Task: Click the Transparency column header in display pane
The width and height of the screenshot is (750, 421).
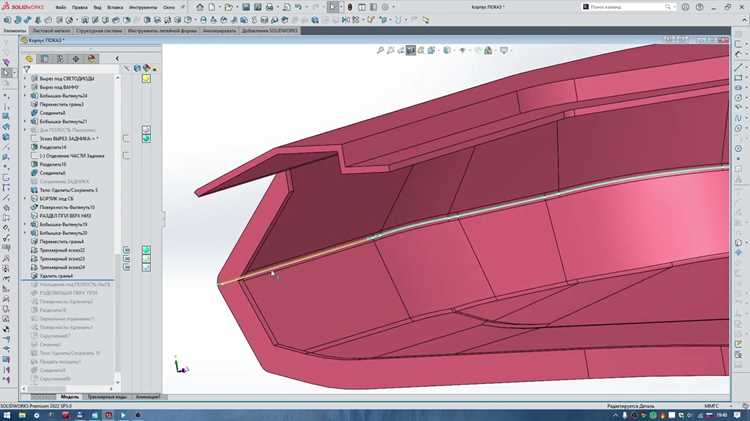Action: click(x=154, y=69)
